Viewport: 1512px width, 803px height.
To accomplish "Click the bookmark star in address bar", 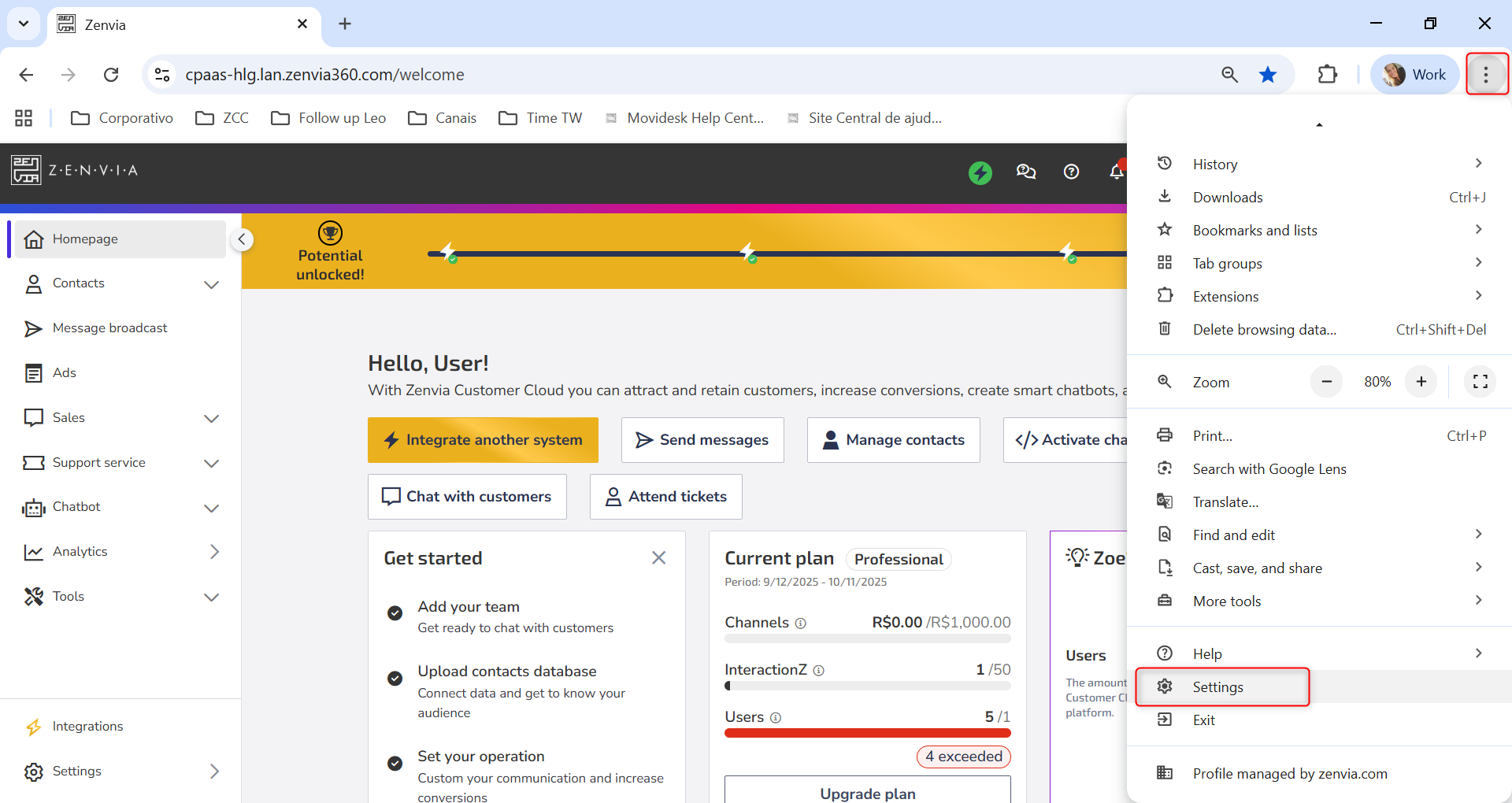I will tap(1268, 75).
